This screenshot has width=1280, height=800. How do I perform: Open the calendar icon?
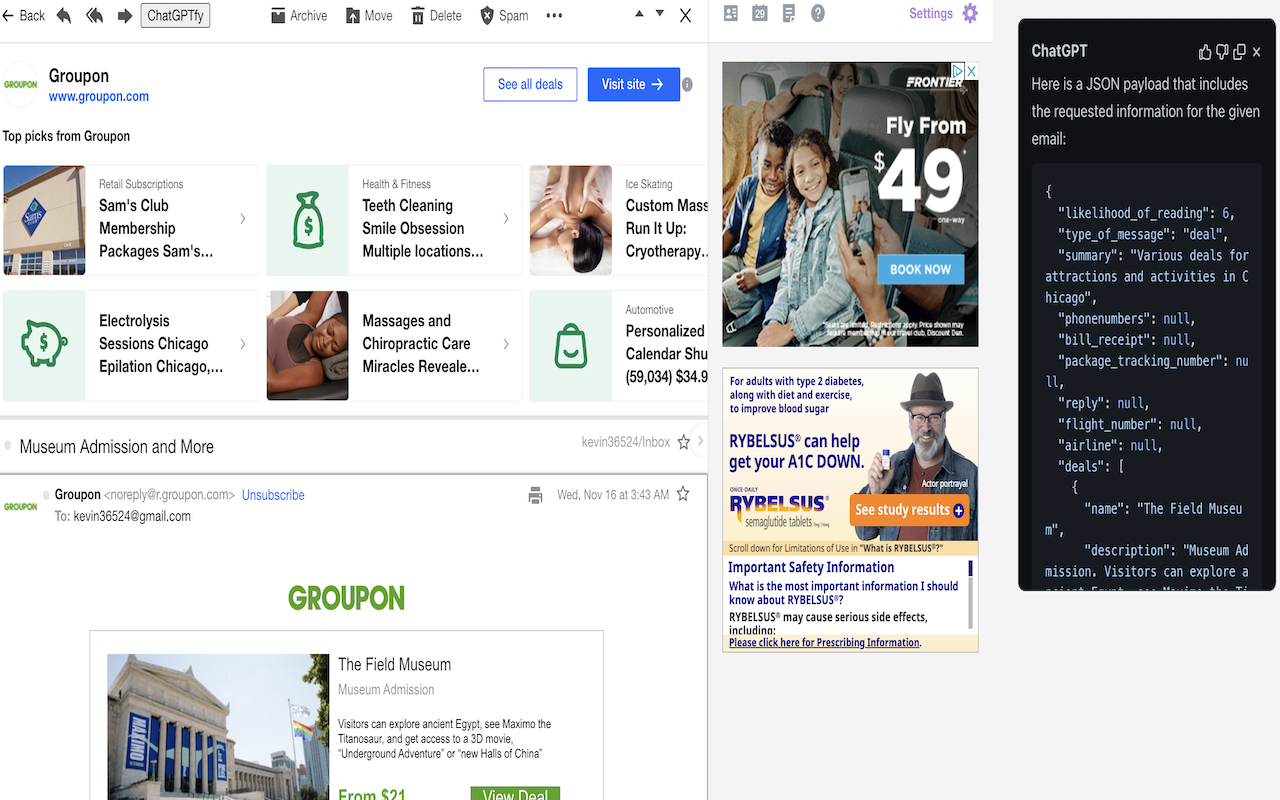(760, 14)
